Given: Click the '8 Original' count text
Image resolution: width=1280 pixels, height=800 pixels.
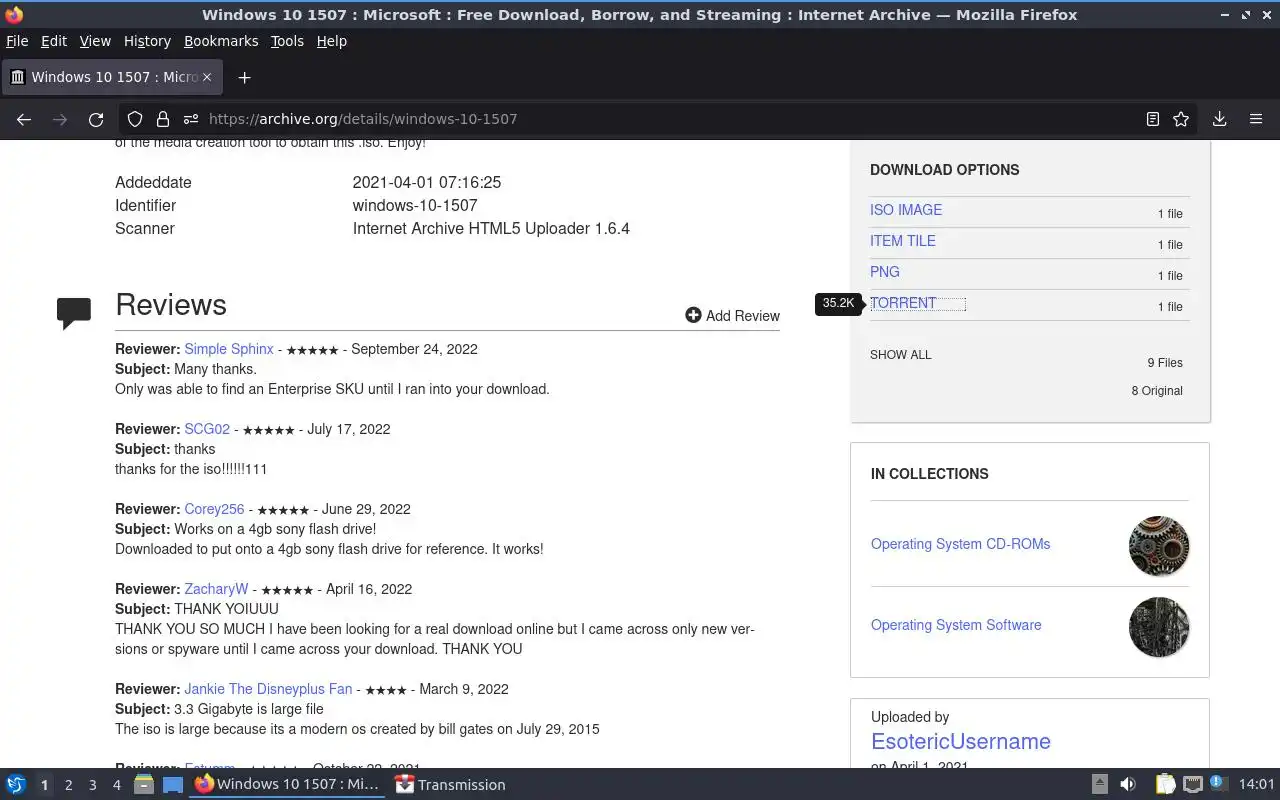Looking at the screenshot, I should (1157, 391).
